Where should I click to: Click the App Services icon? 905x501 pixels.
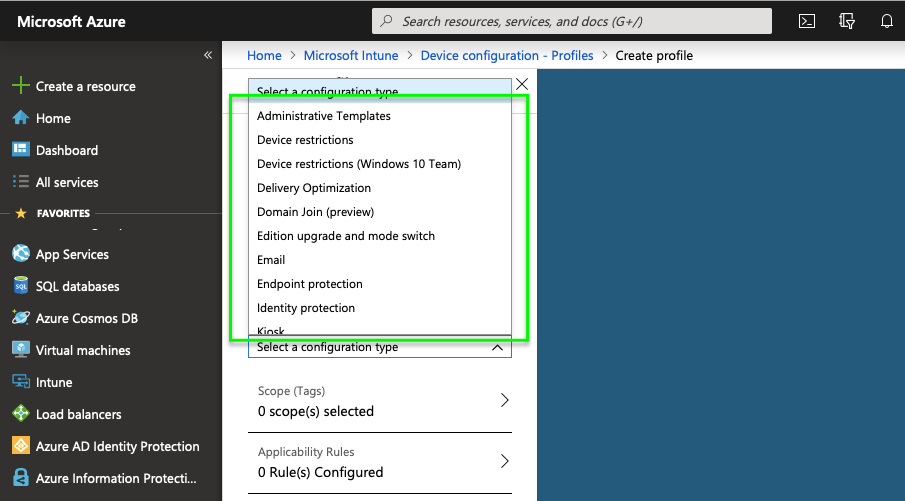click(21, 253)
